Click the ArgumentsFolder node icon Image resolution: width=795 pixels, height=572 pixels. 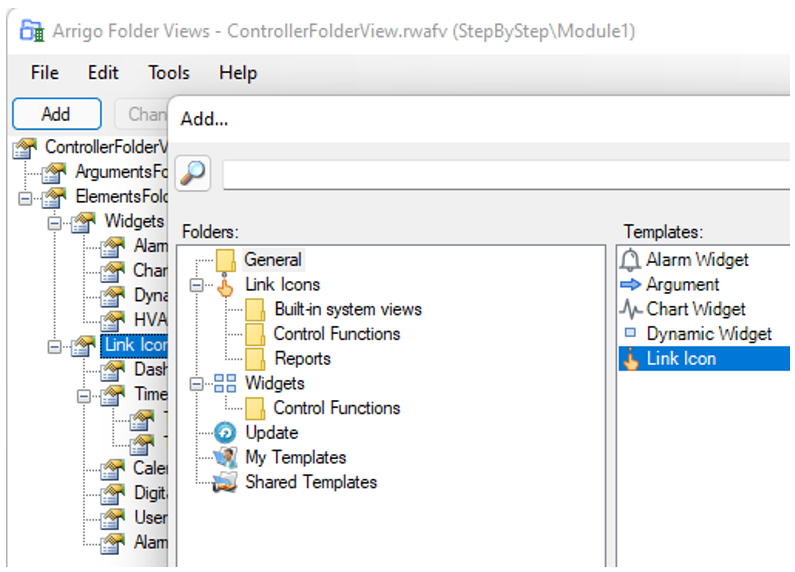(54, 172)
